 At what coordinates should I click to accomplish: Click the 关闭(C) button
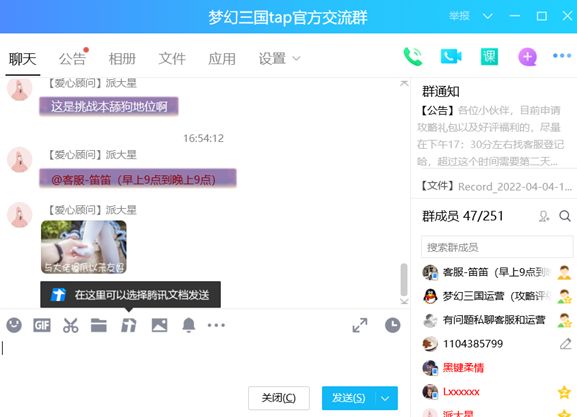(x=279, y=398)
